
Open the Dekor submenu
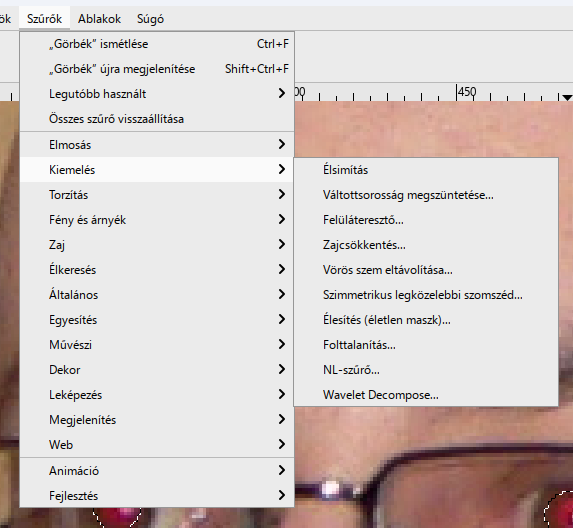157,370
